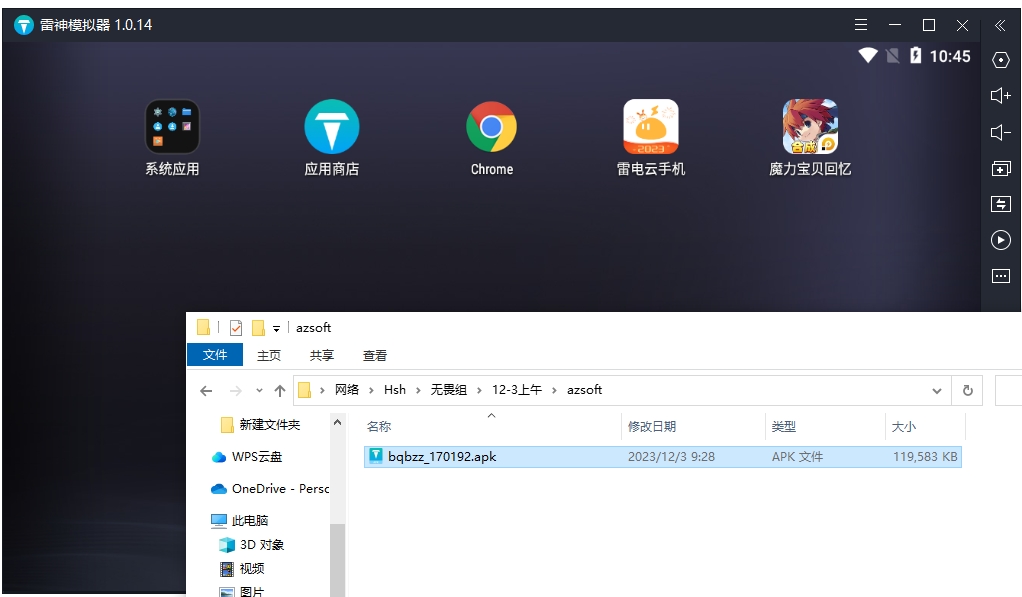
Task: Navigate to Hsh breadcrumb
Action: 395,390
